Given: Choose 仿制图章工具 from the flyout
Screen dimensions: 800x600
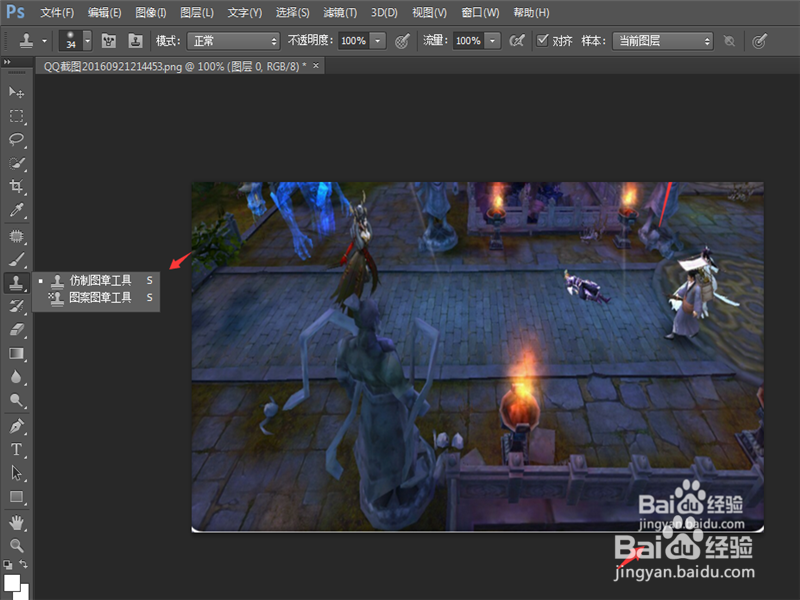Looking at the screenshot, I should pos(96,281).
